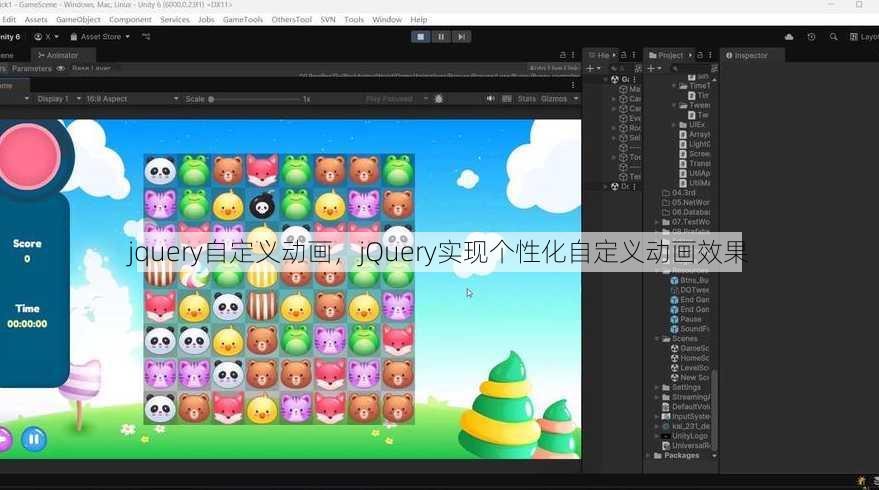Open the Assets menu

[x=36, y=20]
